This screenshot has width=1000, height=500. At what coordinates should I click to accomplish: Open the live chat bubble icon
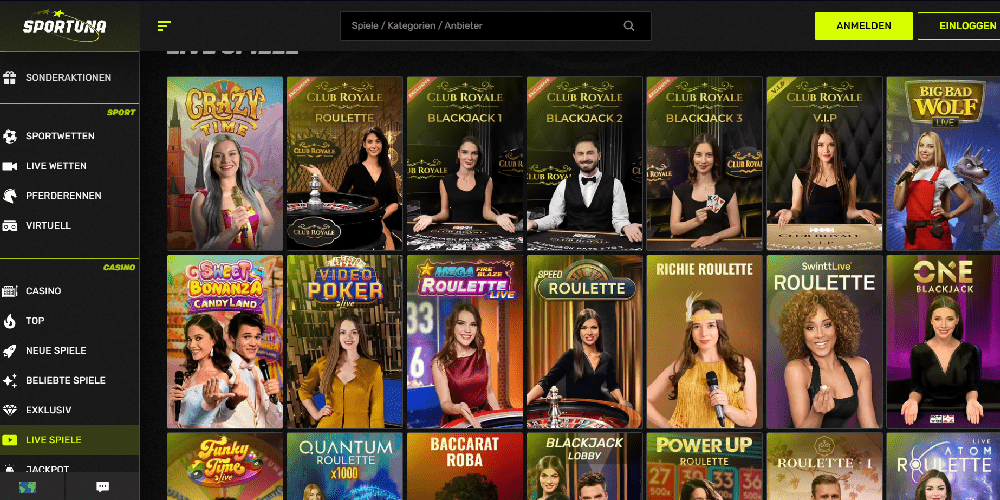pos(102,487)
